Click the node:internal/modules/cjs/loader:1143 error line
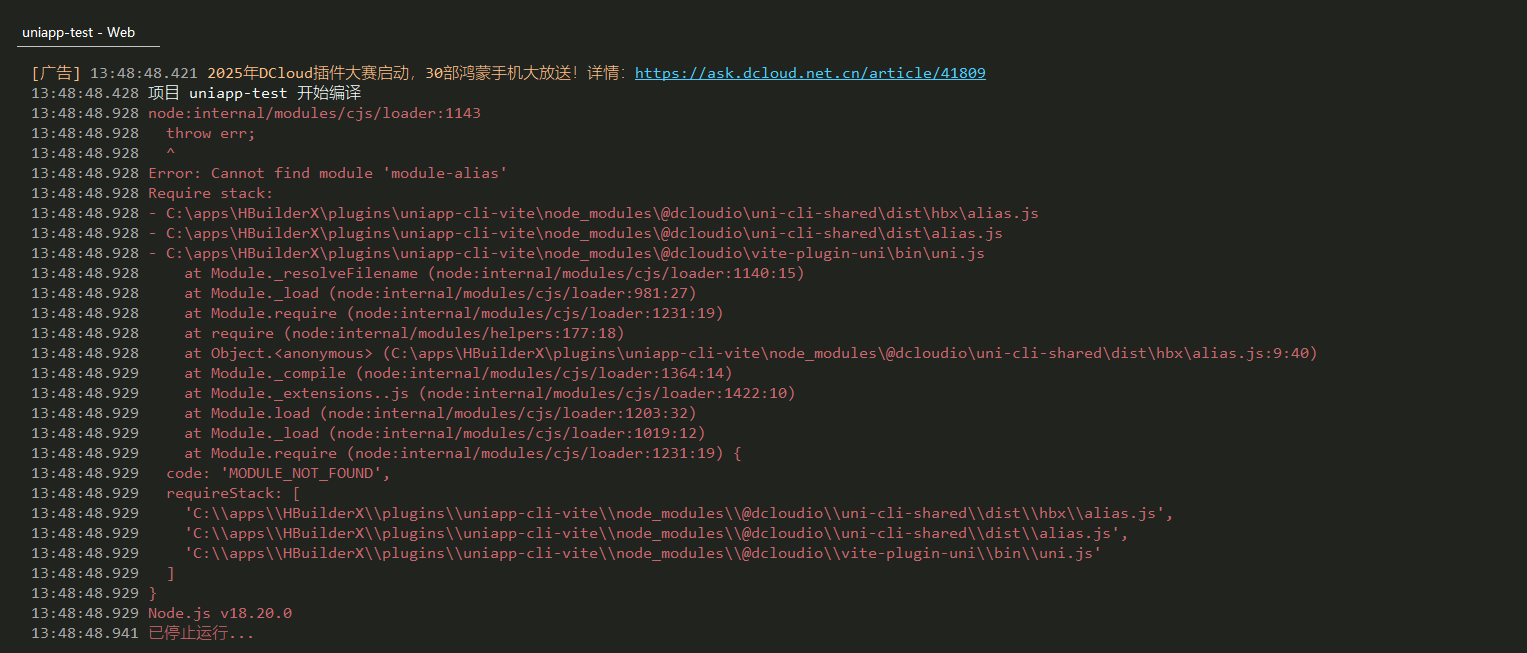The image size is (1527, 653). (314, 113)
